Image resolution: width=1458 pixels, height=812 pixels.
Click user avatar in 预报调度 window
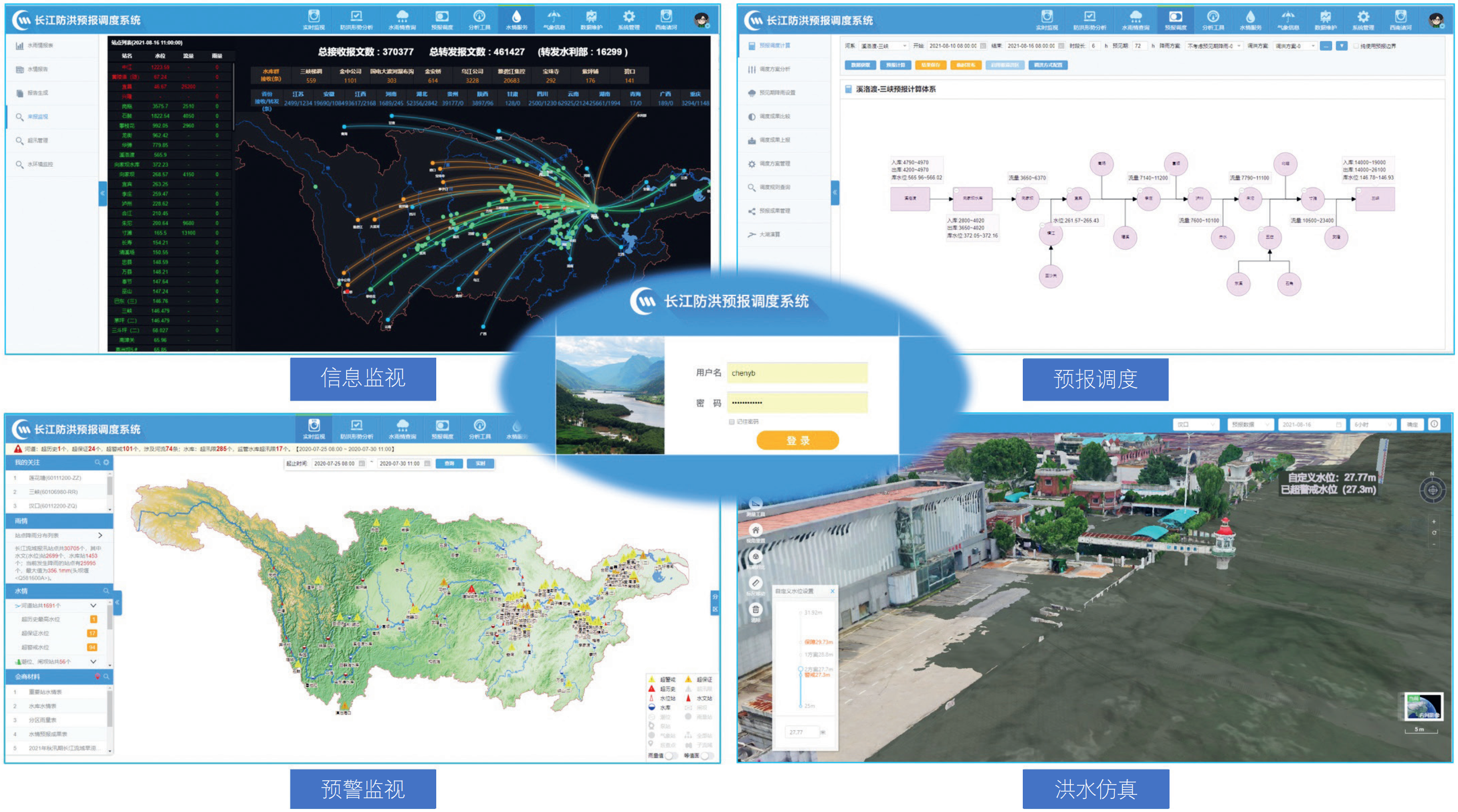1435,21
